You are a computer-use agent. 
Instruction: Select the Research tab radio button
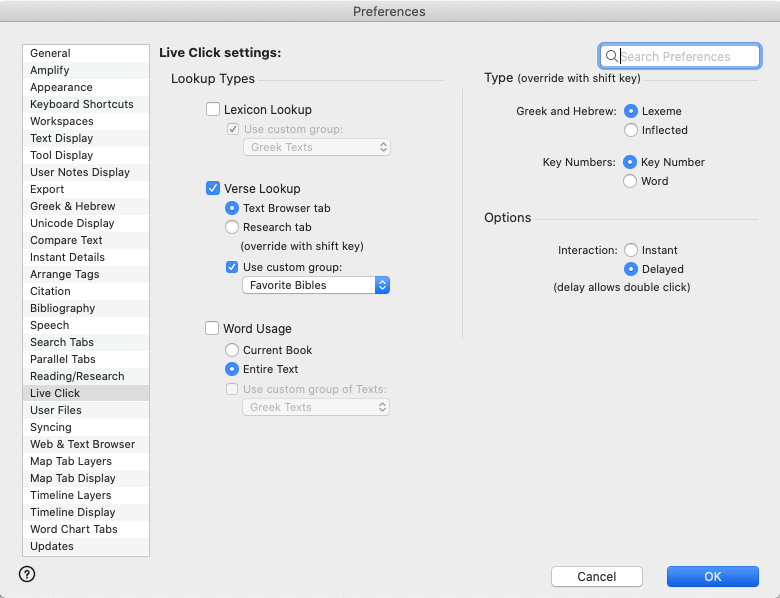click(x=232, y=227)
